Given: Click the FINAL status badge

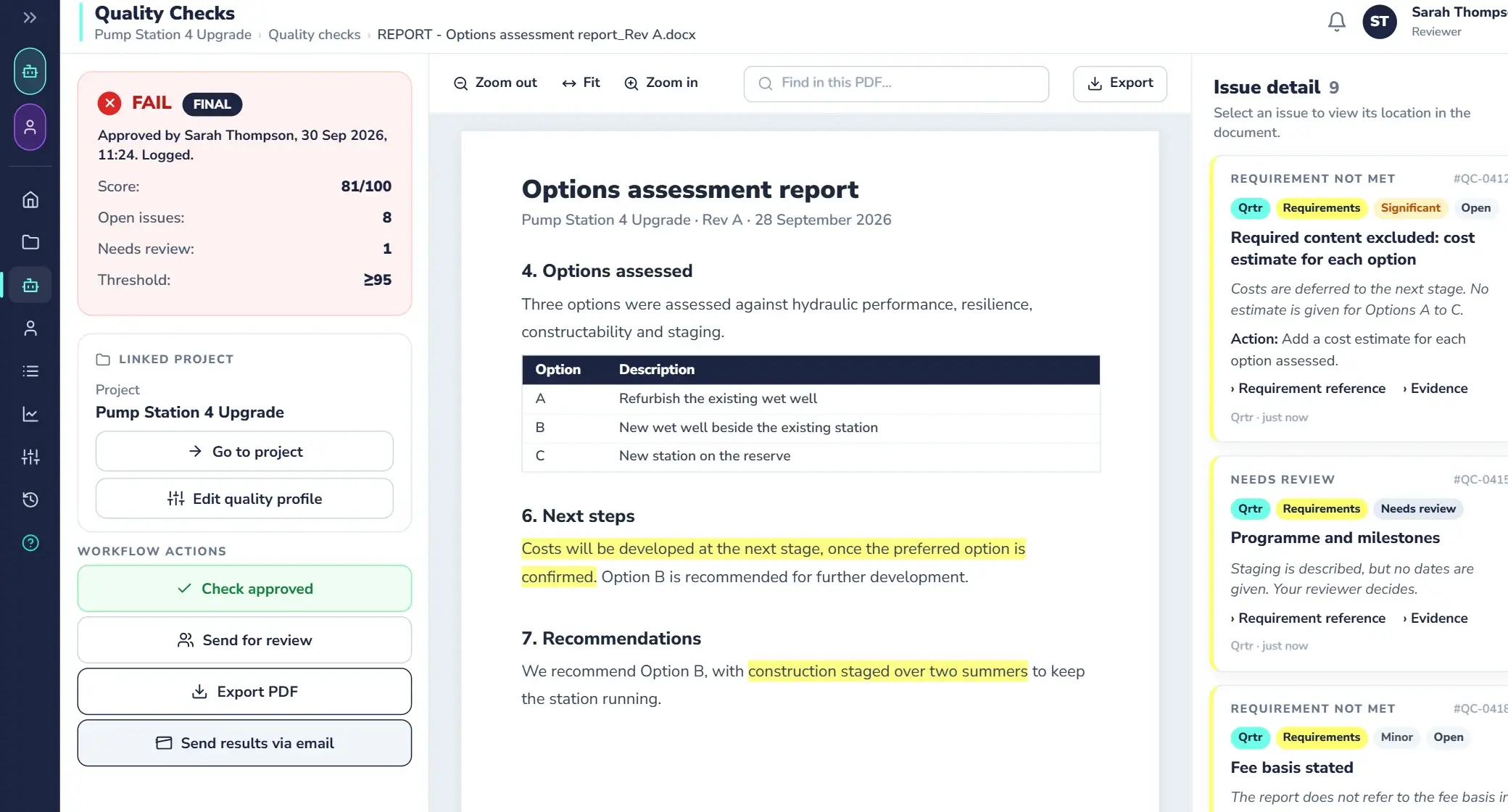Looking at the screenshot, I should (212, 104).
